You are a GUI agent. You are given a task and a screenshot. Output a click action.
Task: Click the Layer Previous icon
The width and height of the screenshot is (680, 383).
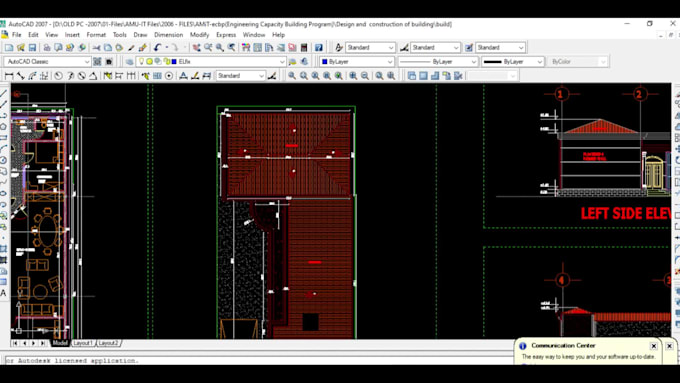(x=304, y=62)
